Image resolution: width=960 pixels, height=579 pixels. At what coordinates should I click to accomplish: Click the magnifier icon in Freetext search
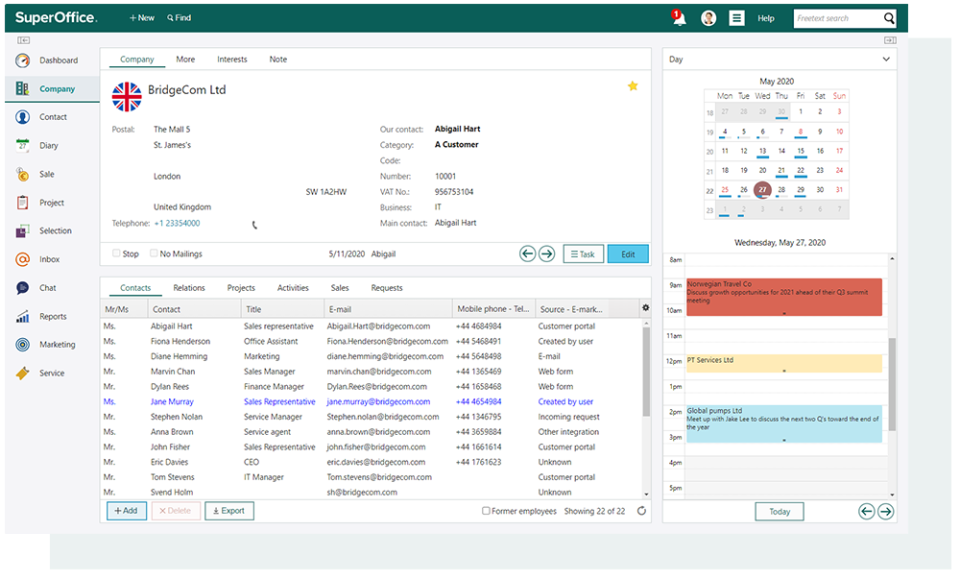coord(888,18)
